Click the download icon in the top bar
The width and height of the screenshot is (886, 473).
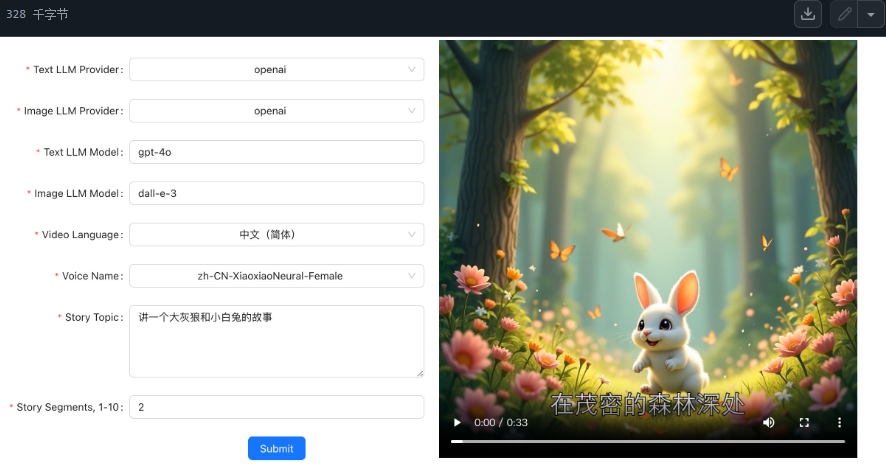click(x=807, y=14)
